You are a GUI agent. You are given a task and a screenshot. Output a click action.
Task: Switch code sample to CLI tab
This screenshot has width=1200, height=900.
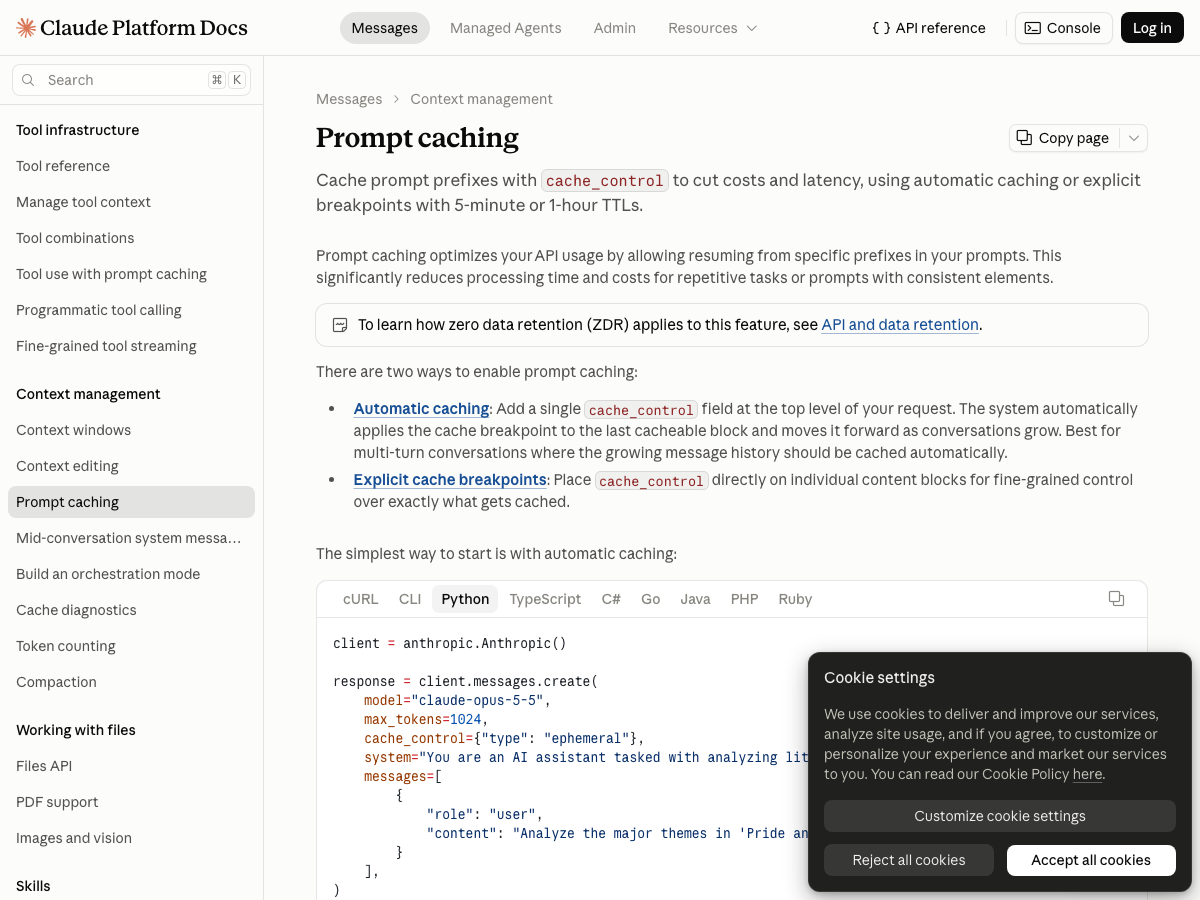tap(410, 599)
